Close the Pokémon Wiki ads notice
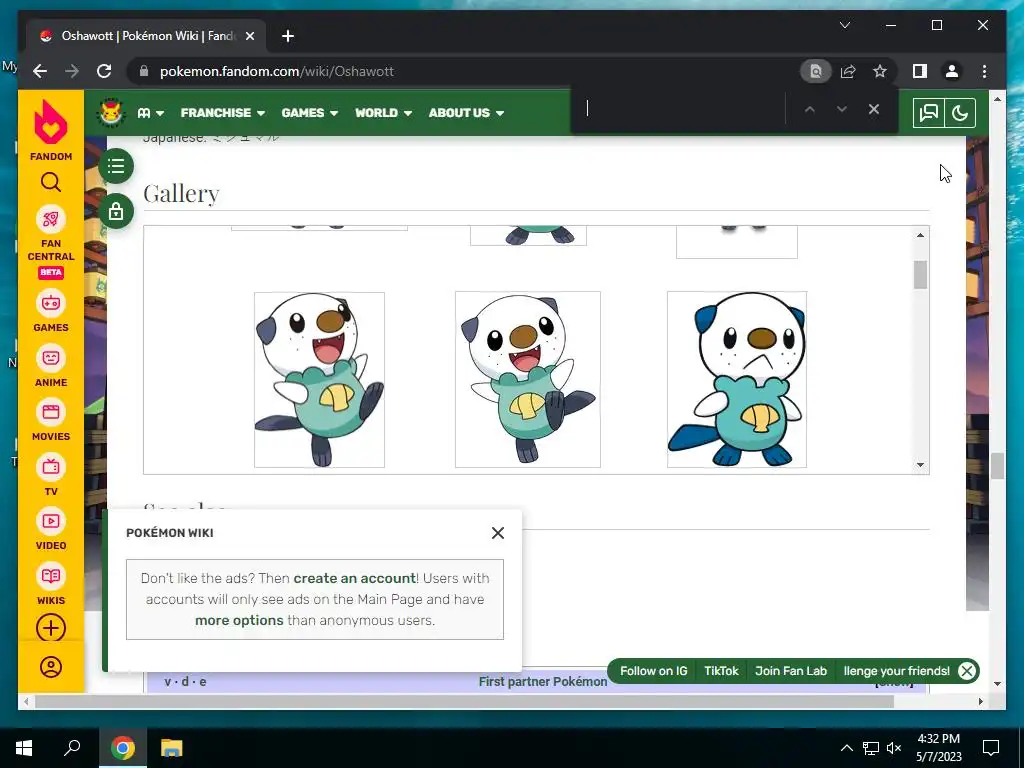The height and width of the screenshot is (768, 1024). point(498,533)
